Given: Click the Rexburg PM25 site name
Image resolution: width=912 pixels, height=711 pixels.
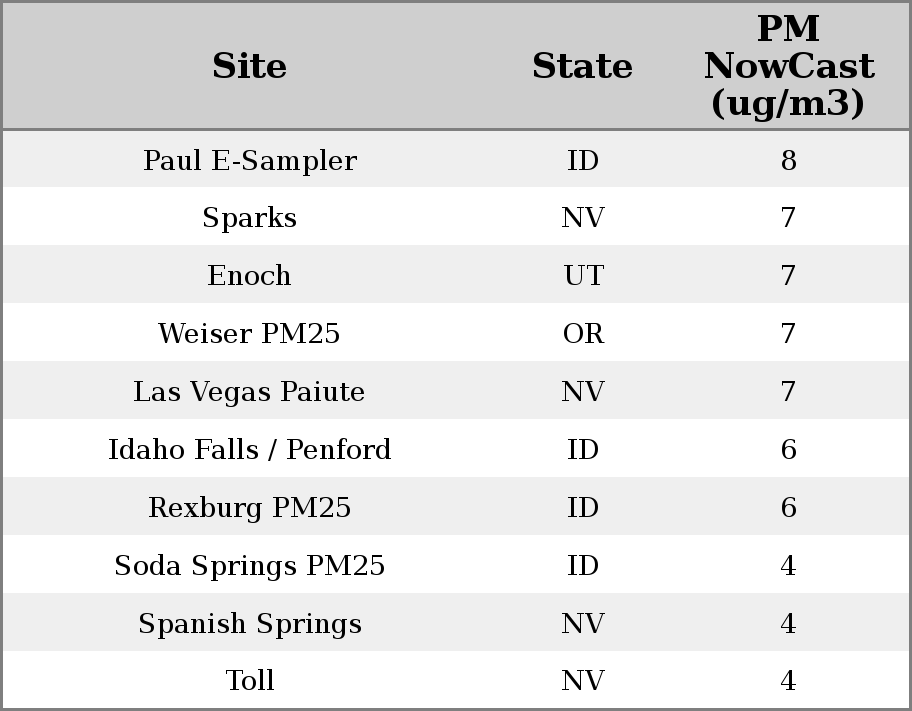Looking at the screenshot, I should tap(249, 508).
